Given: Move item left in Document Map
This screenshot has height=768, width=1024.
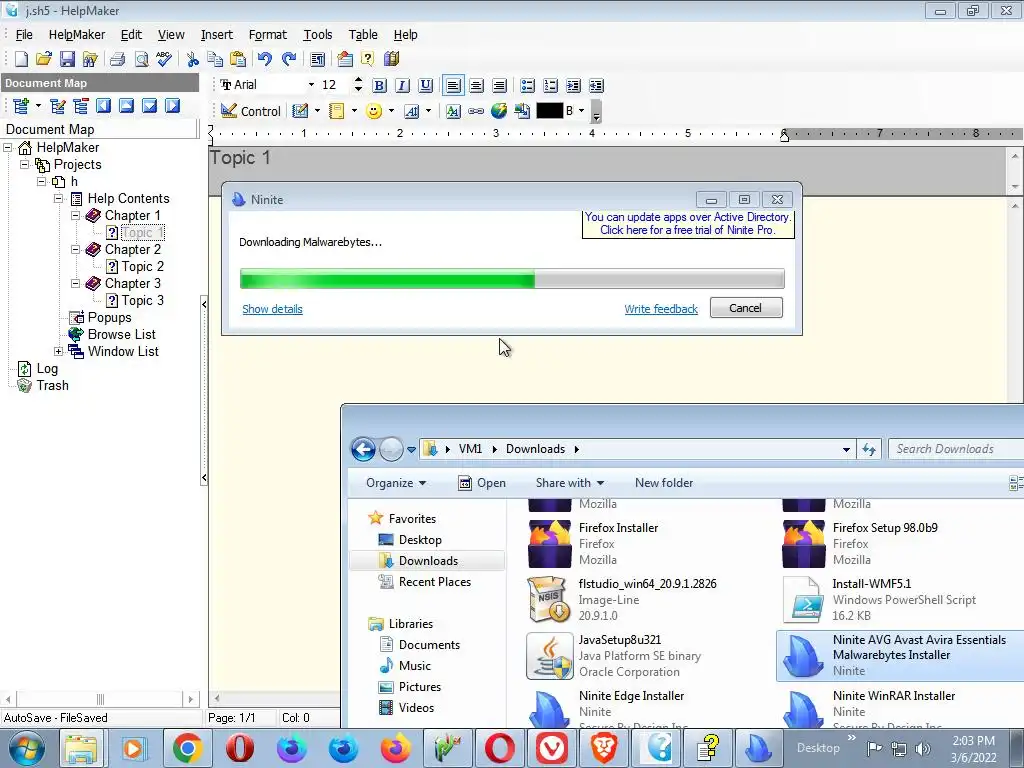Looking at the screenshot, I should [103, 106].
